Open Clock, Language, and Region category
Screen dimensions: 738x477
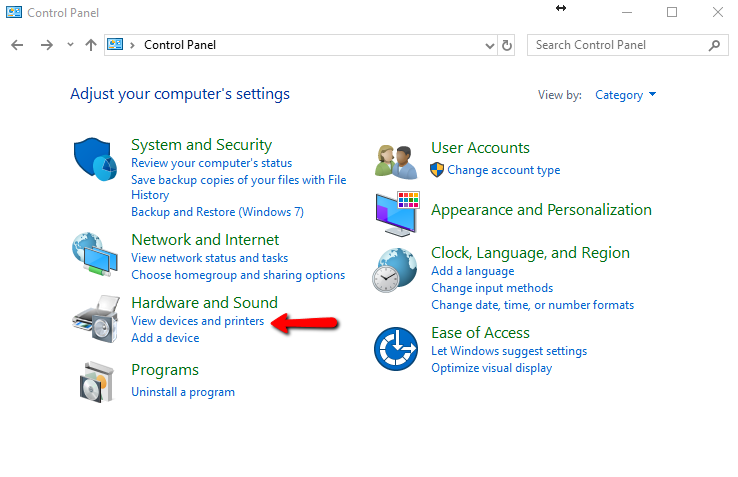click(530, 253)
